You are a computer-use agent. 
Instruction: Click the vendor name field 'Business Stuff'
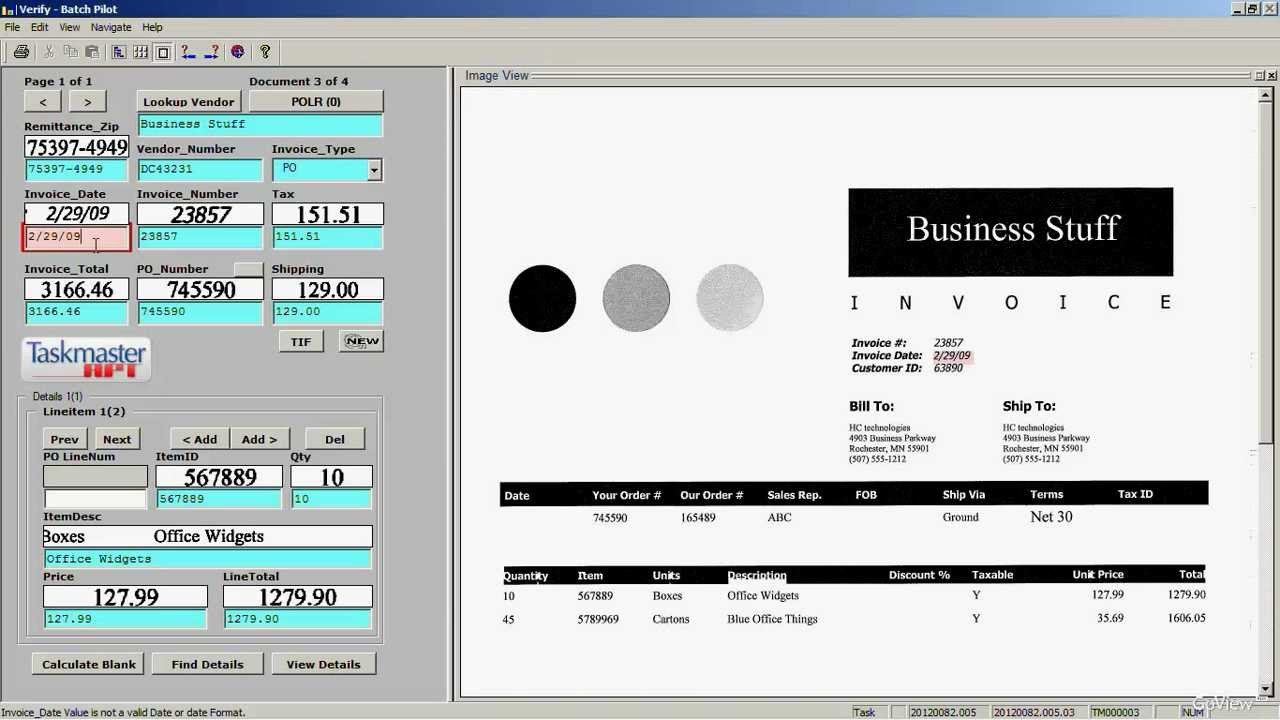[260, 124]
